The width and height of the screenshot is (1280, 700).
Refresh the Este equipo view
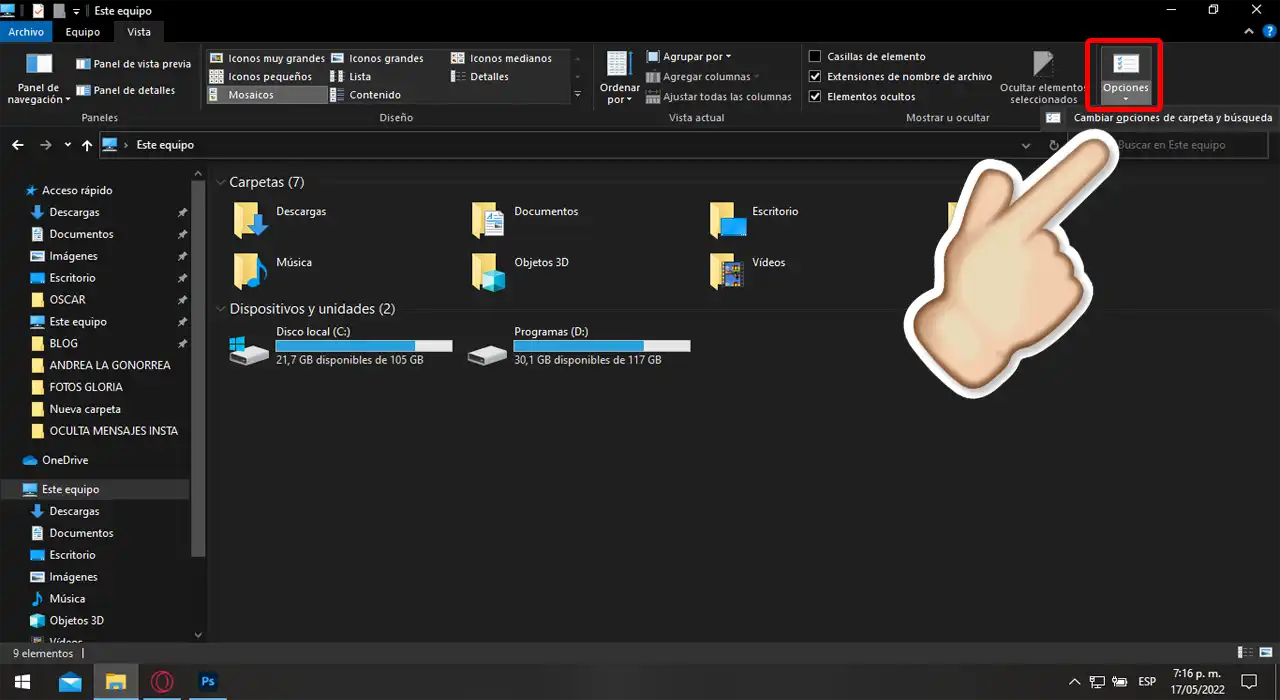(1053, 145)
